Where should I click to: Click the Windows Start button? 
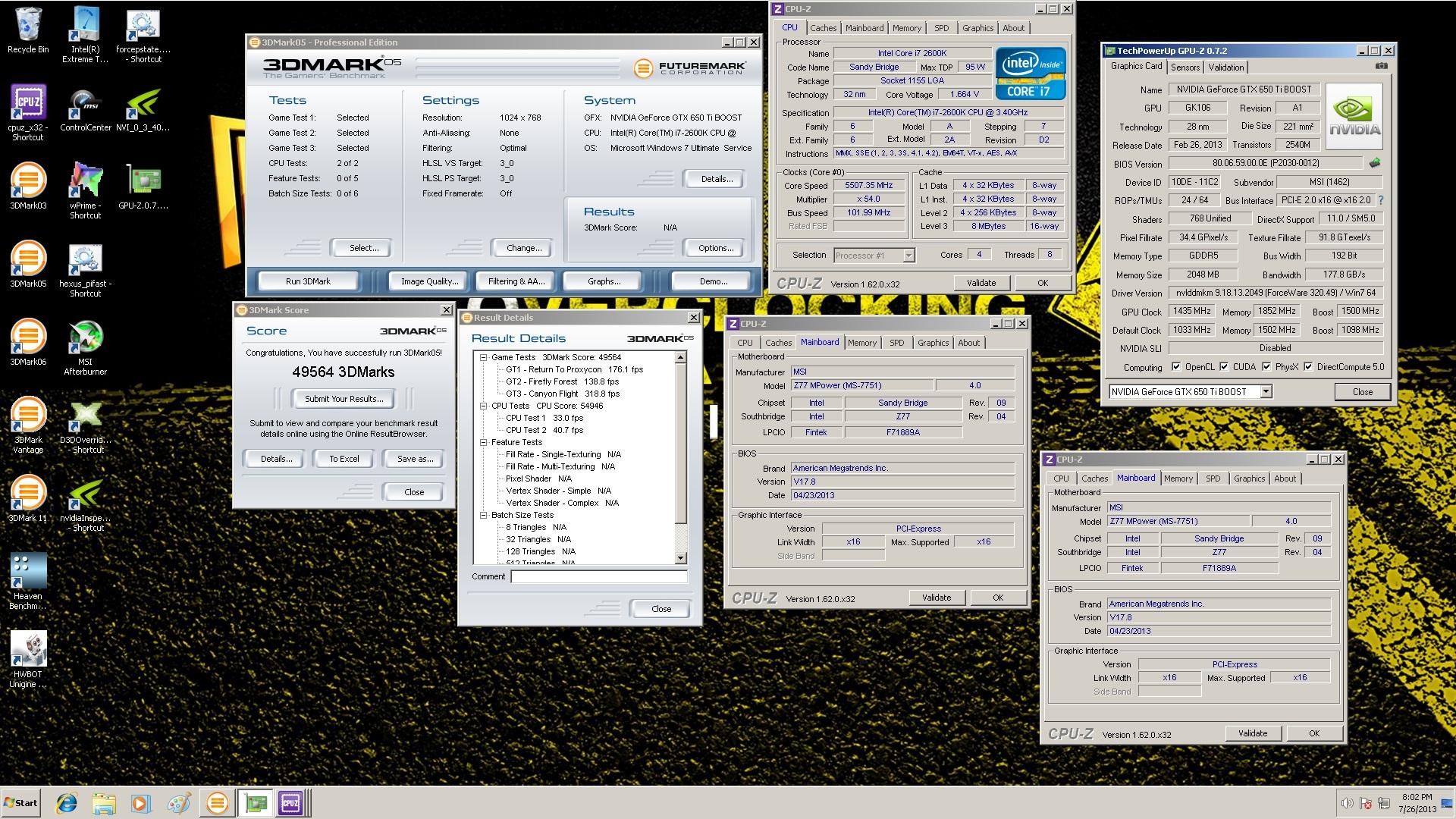coord(21,803)
